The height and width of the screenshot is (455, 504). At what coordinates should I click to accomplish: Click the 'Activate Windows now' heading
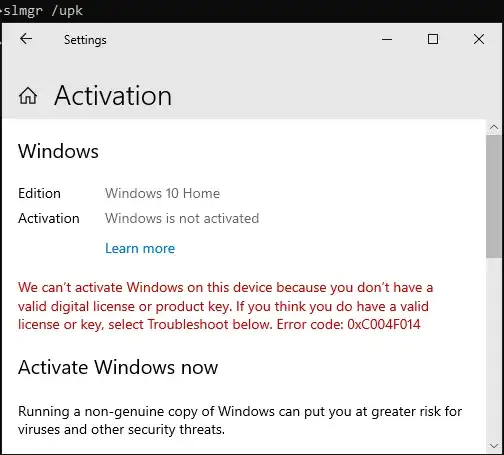(x=118, y=367)
